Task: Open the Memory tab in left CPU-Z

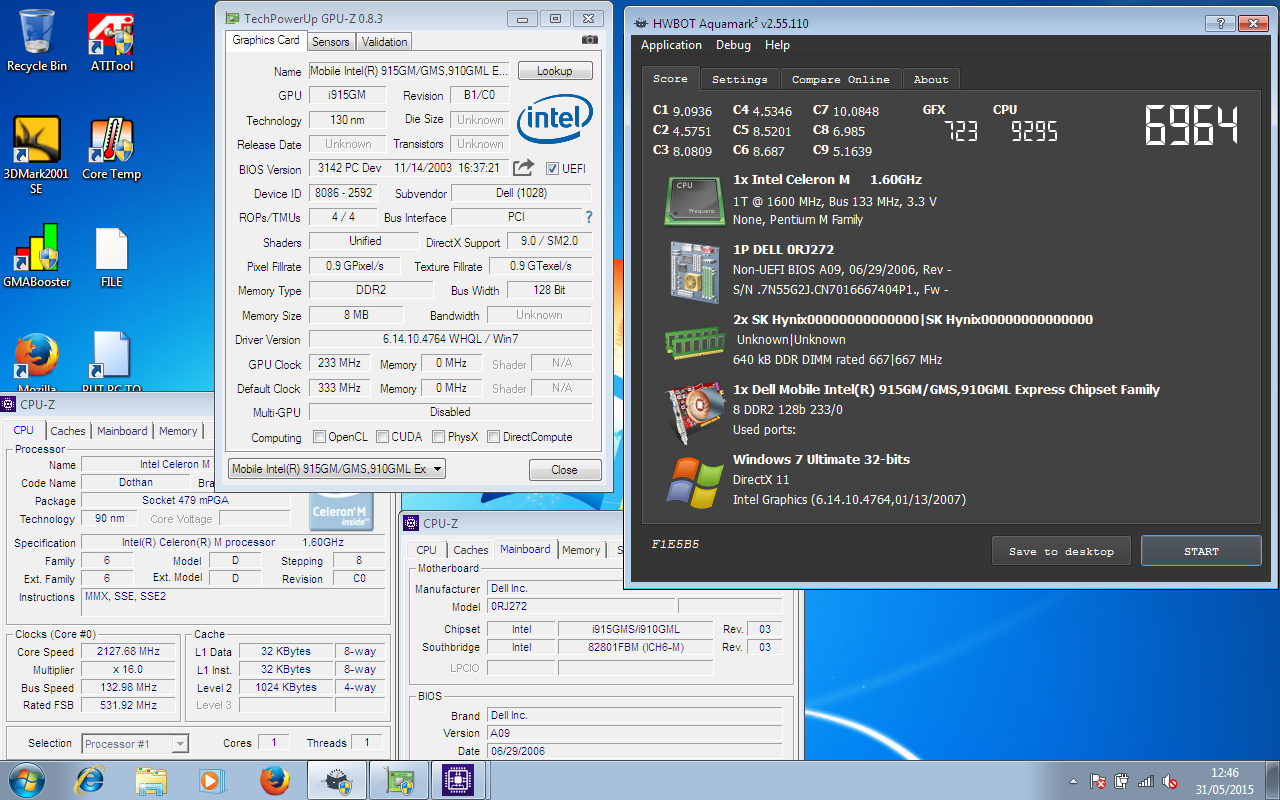Action: (x=178, y=431)
